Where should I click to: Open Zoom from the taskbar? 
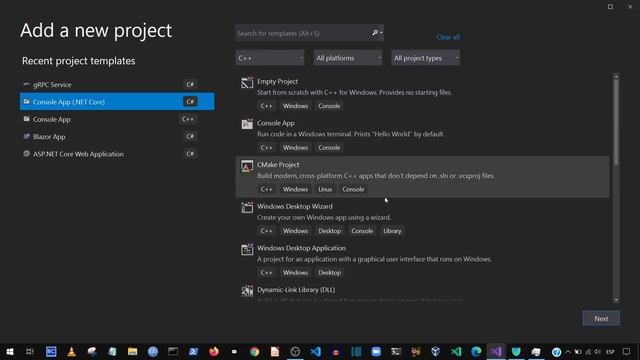click(x=376, y=351)
